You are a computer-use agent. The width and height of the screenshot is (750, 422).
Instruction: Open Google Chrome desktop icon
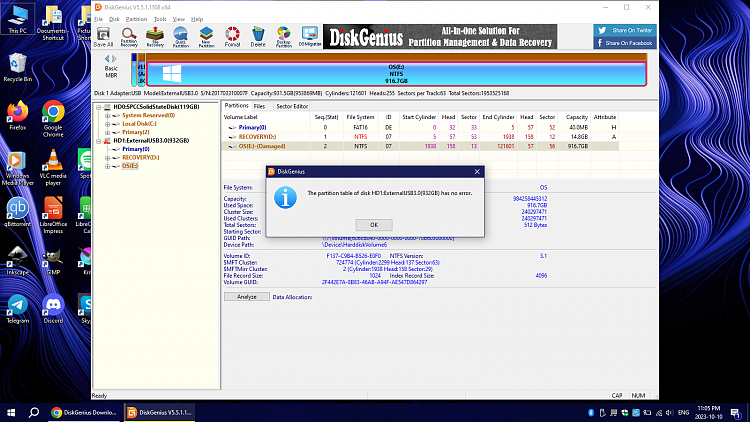click(x=53, y=119)
